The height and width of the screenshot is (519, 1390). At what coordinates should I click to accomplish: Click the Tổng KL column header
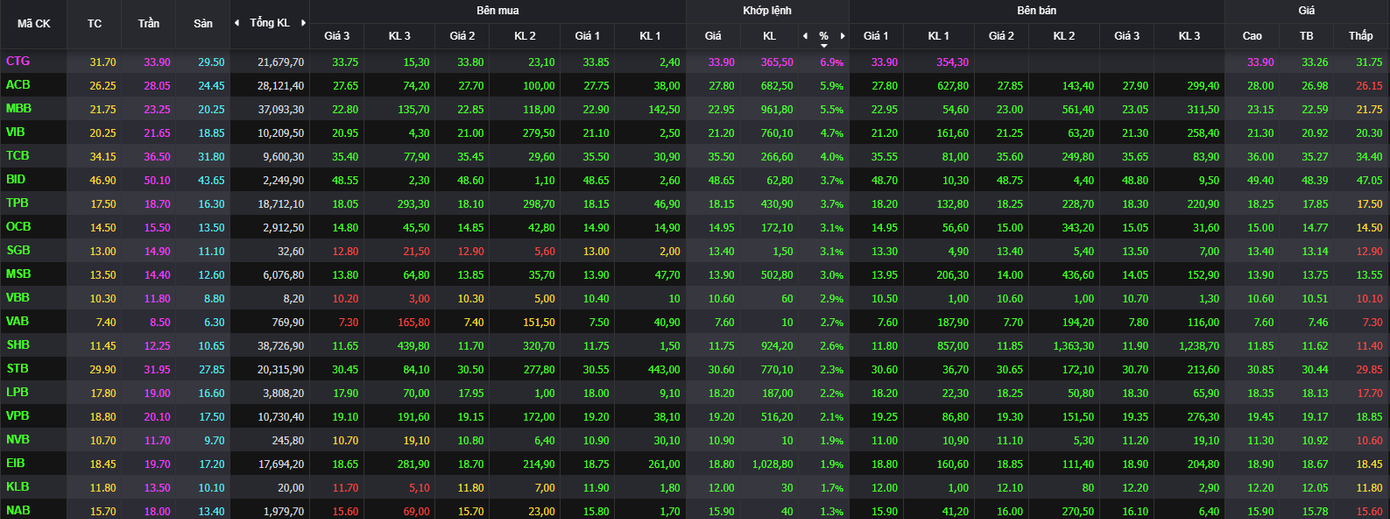(x=269, y=23)
